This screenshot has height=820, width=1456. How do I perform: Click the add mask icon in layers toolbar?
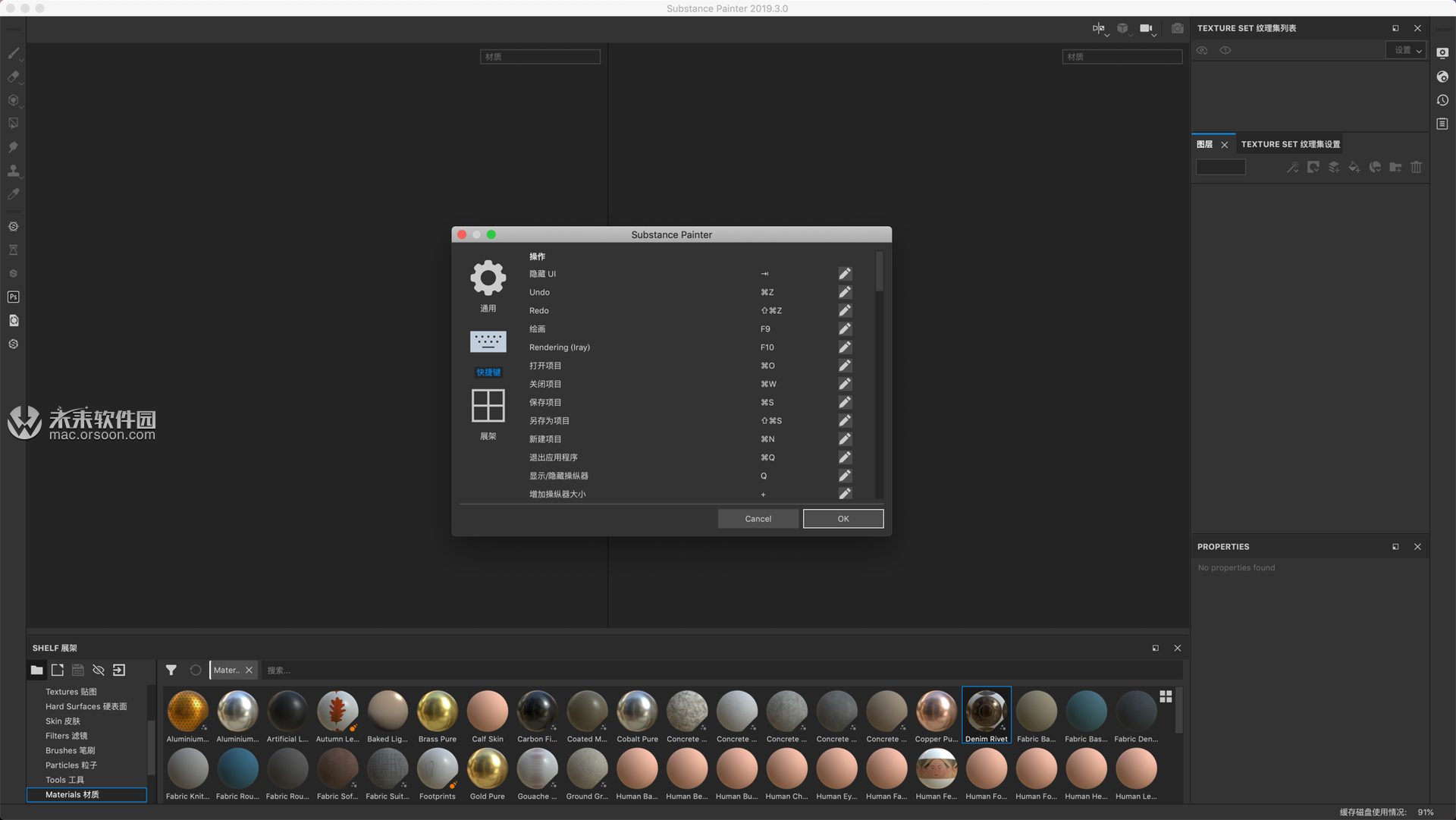coord(1313,167)
